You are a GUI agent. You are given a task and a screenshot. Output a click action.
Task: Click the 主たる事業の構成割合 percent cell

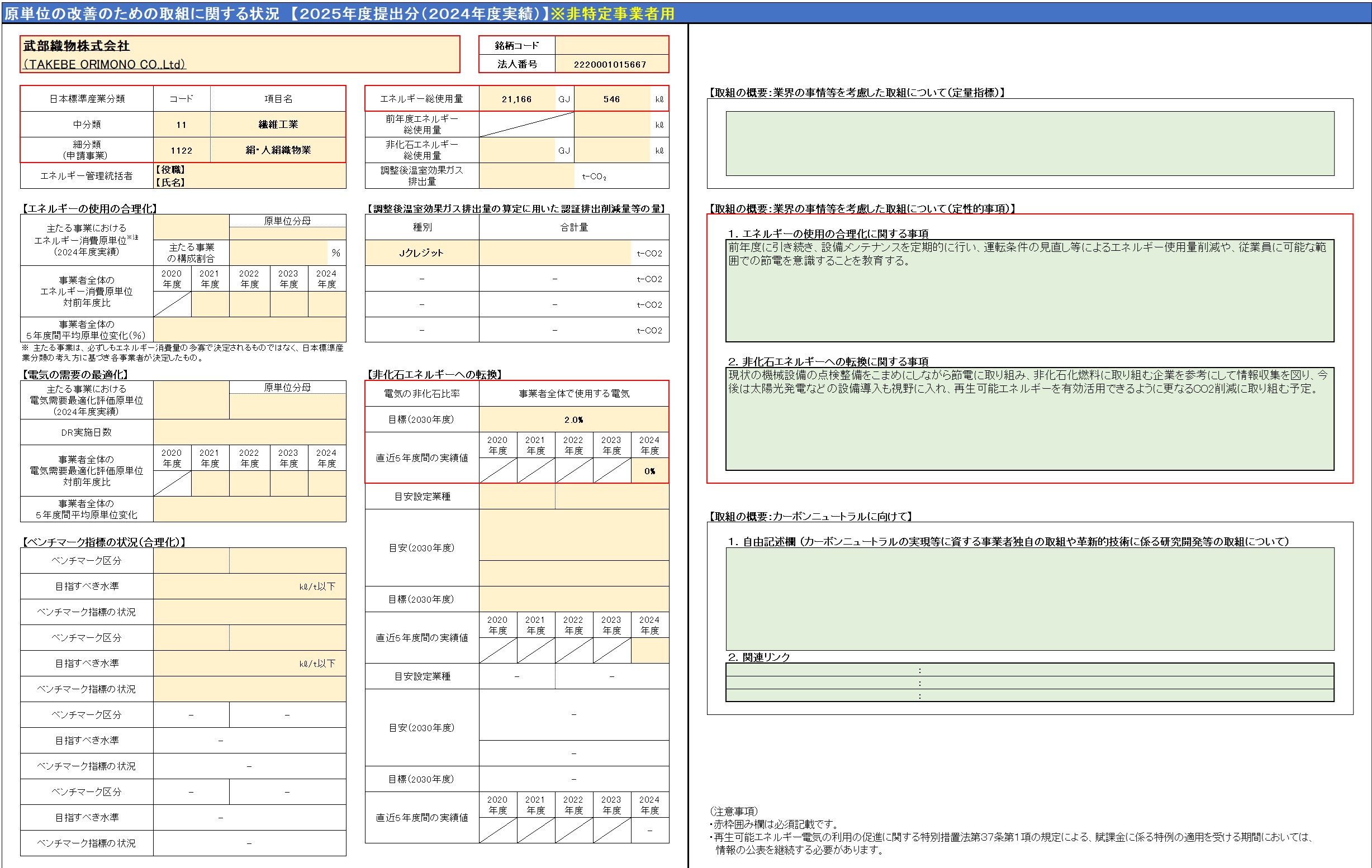279,253
